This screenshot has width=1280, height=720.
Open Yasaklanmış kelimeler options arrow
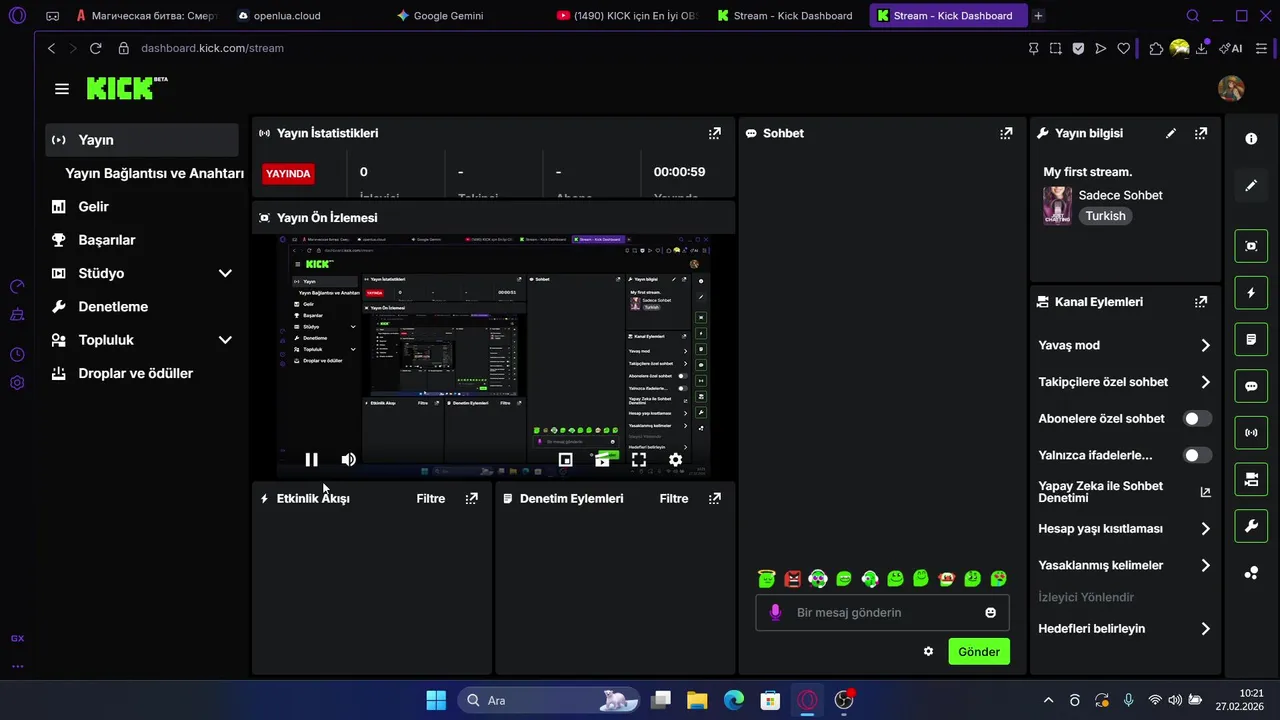(x=1205, y=565)
